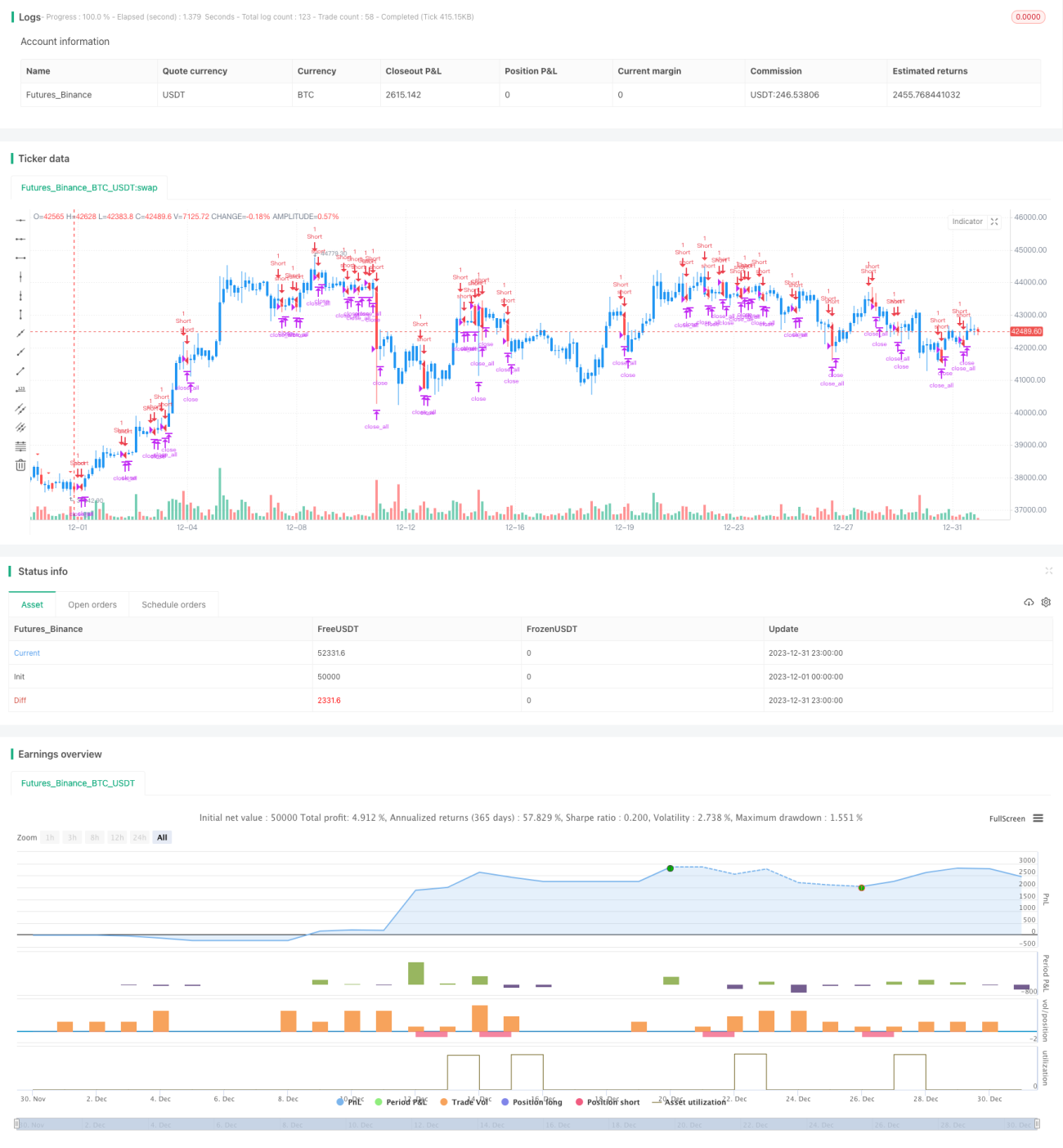1063x1148 pixels.
Task: Select the parallel channel lines tool
Action: point(20,408)
